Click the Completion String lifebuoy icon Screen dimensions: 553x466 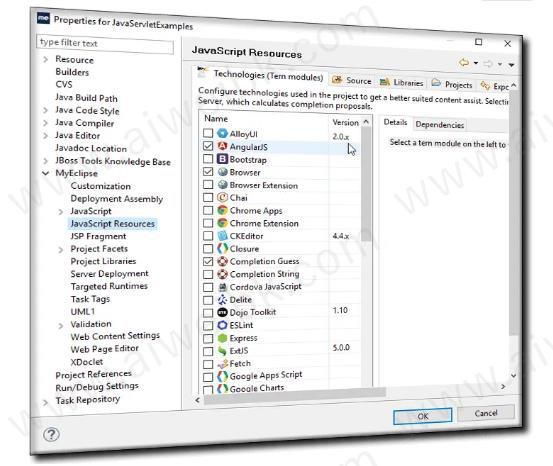222,274
